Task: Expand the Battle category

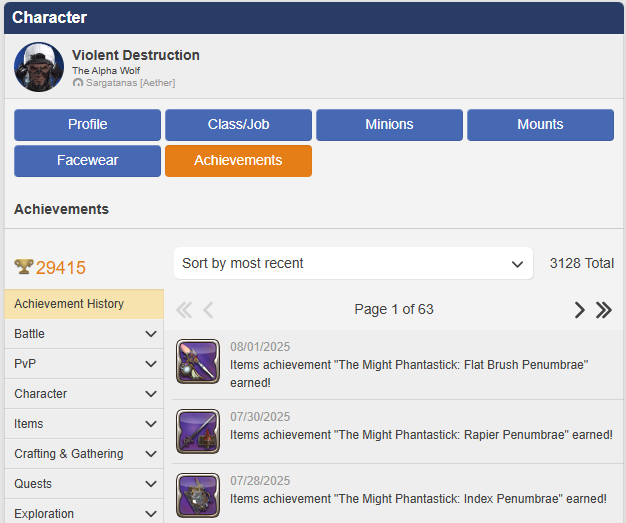Action: click(84, 334)
